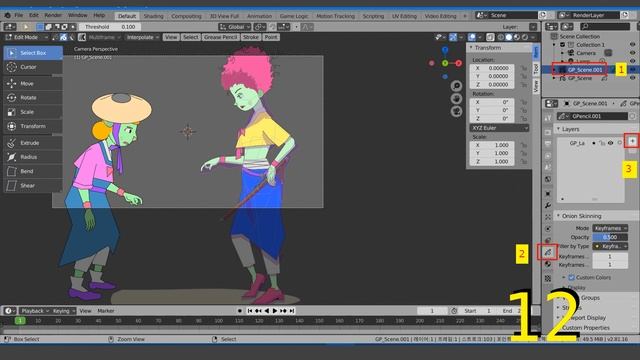This screenshot has width=640, height=360.
Task: Open the Edit Mode dropdown
Action: click(26, 37)
